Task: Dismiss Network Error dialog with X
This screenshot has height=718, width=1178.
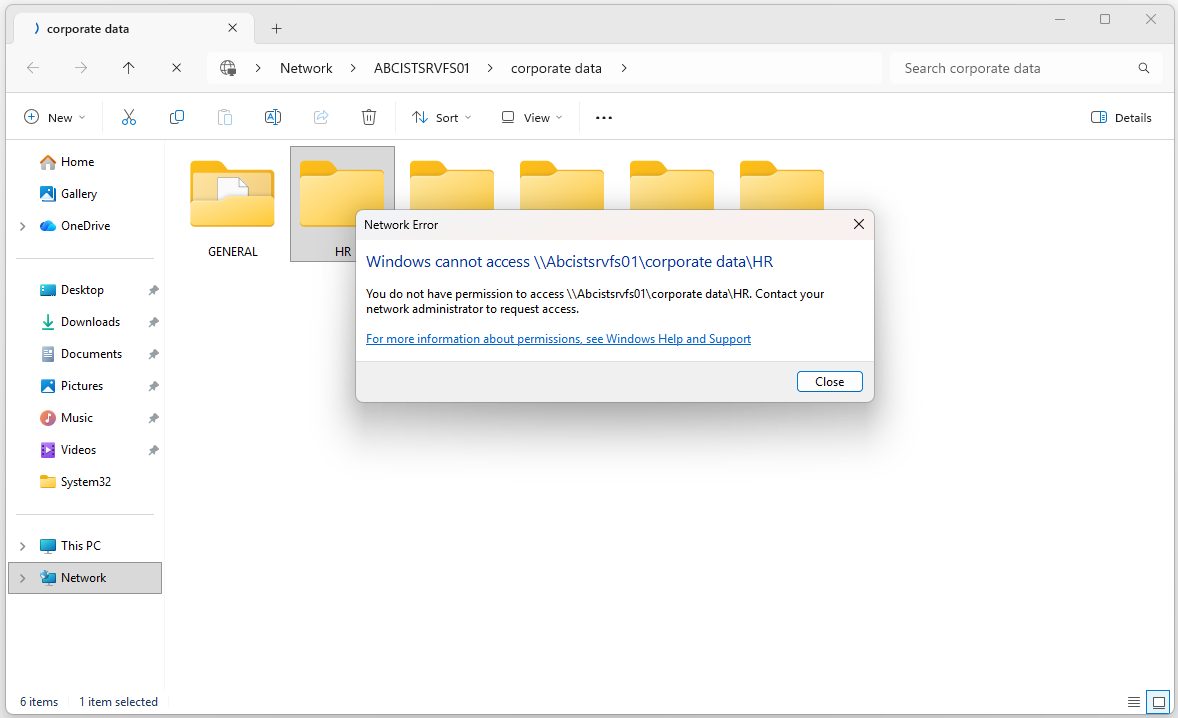Action: pyautogui.click(x=859, y=225)
